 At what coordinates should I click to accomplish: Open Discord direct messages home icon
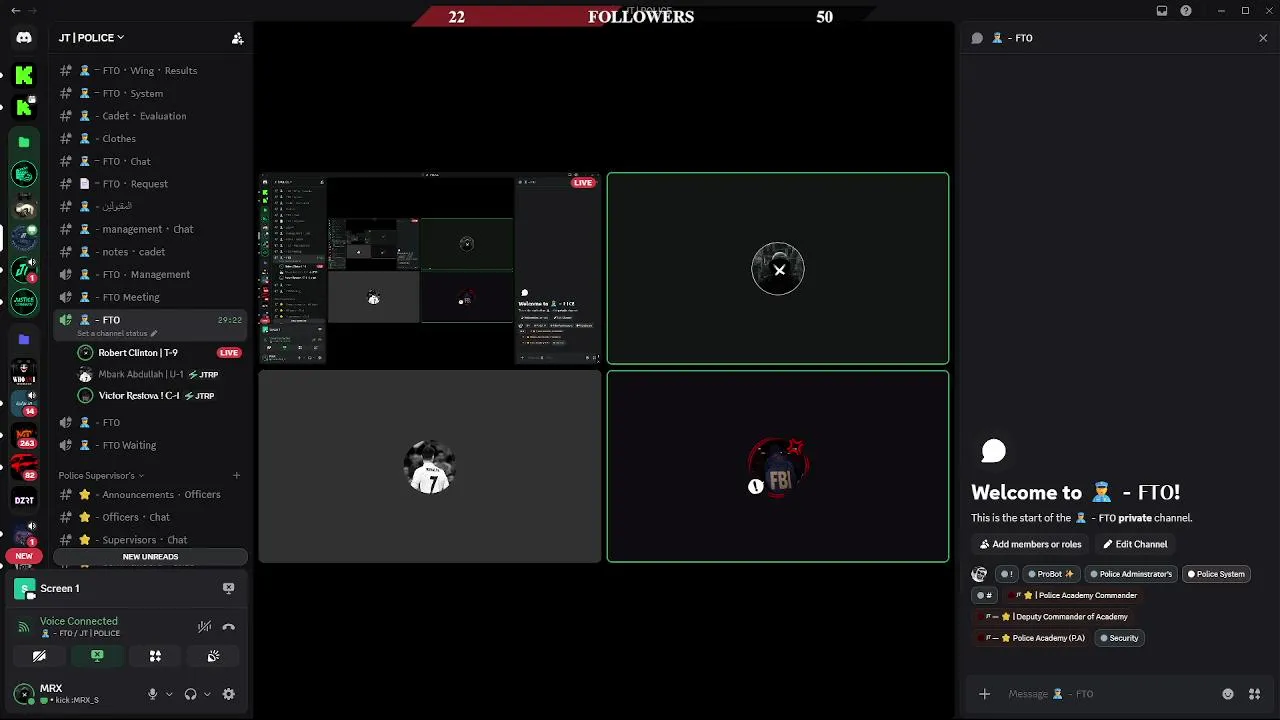24,38
